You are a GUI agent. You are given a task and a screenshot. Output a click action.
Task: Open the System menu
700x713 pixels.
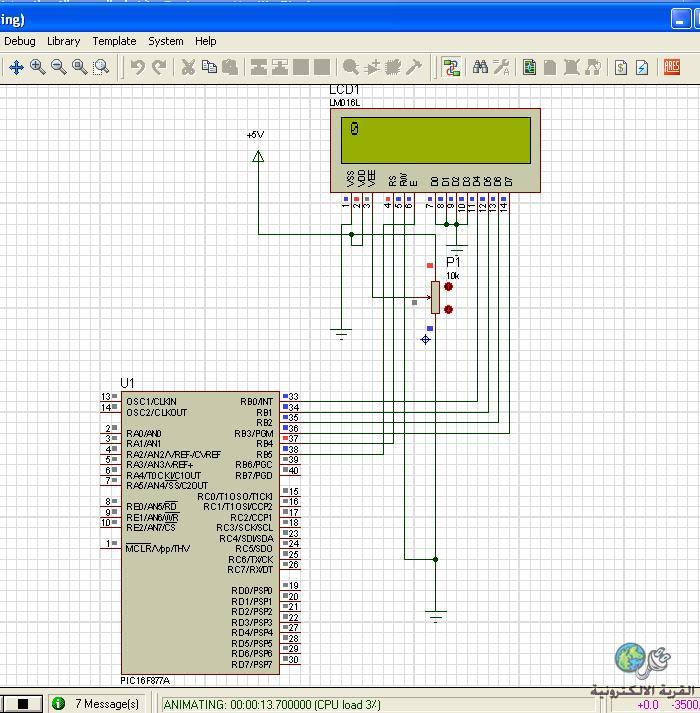tap(166, 41)
